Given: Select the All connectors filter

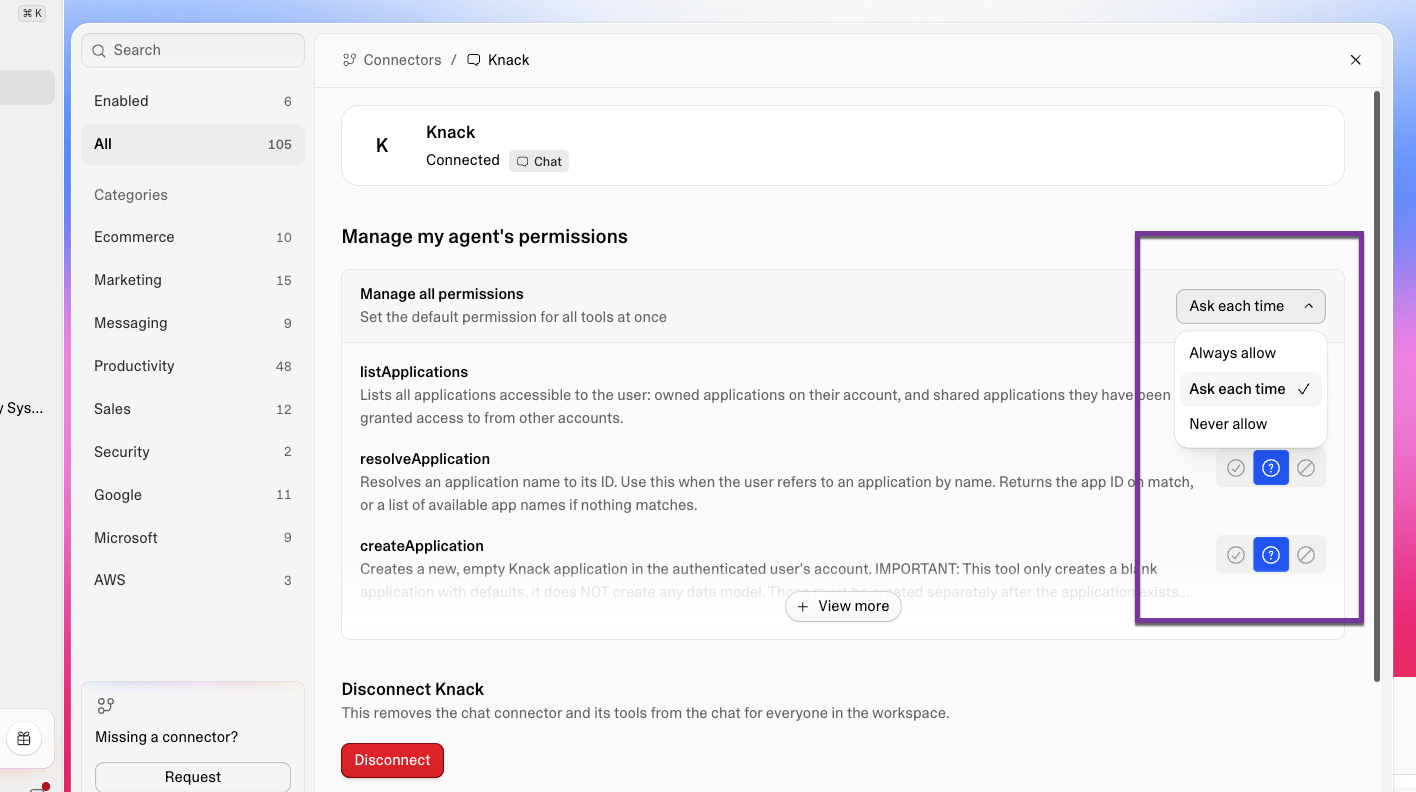Looking at the screenshot, I should pyautogui.click(x=193, y=144).
